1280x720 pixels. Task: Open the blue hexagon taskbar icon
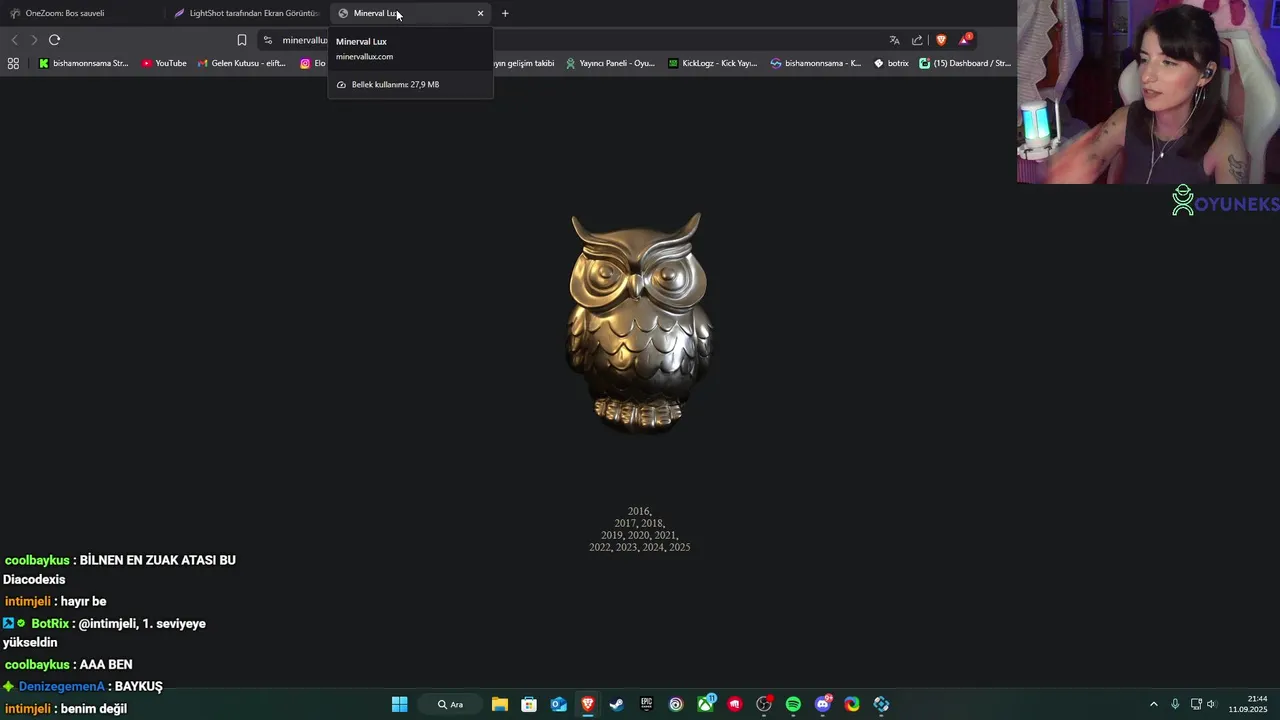pyautogui.click(x=881, y=704)
